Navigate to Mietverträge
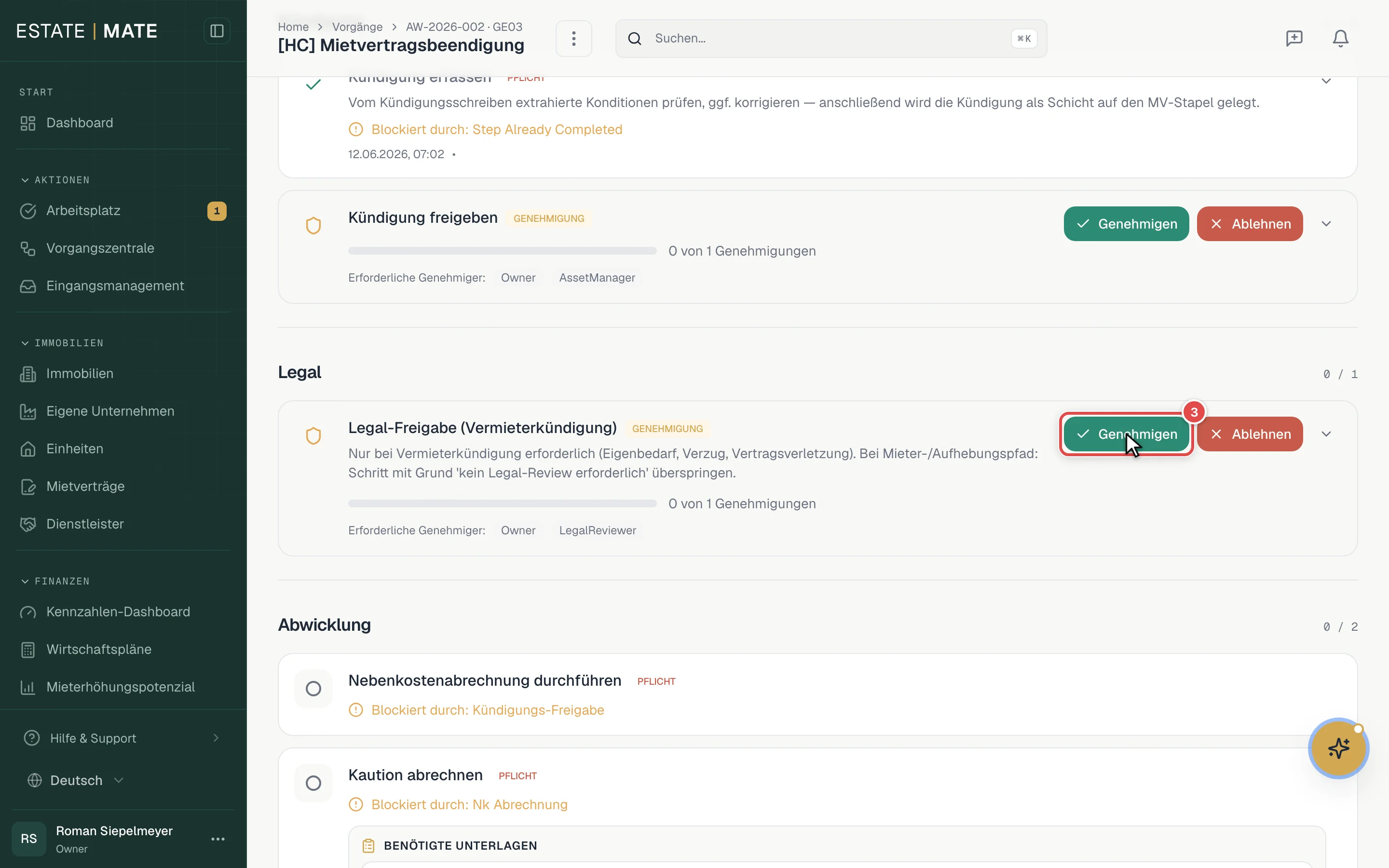This screenshot has height=868, width=1389. 123,486
